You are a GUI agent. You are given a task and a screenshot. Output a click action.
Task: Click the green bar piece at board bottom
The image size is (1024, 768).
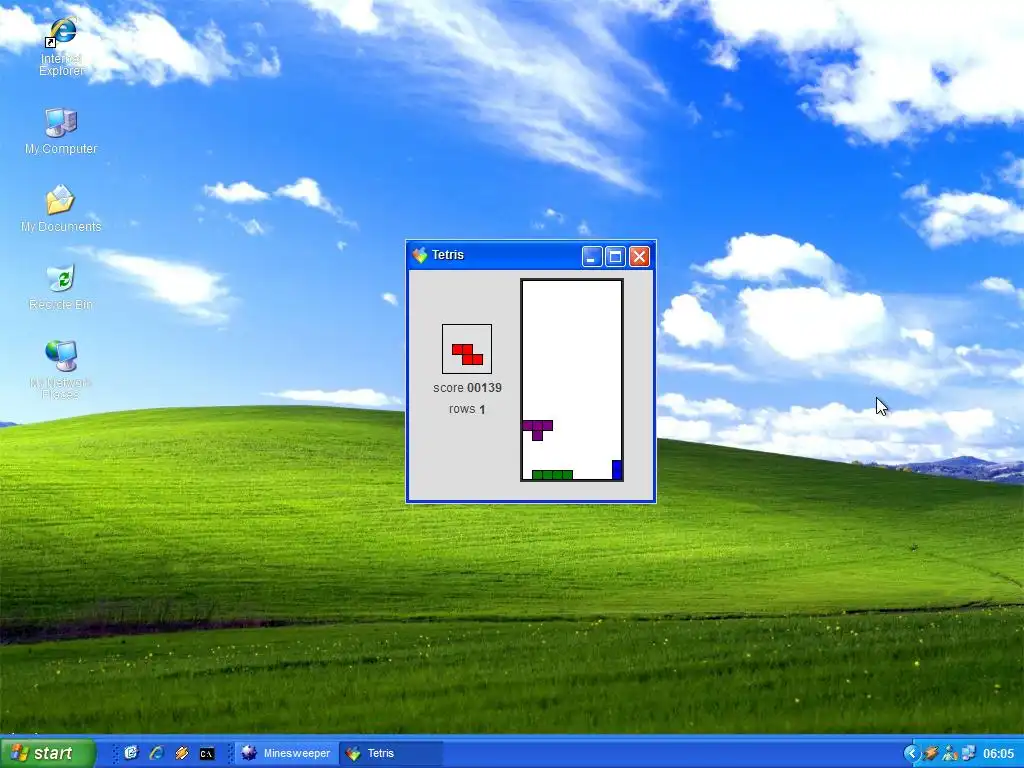pos(552,475)
